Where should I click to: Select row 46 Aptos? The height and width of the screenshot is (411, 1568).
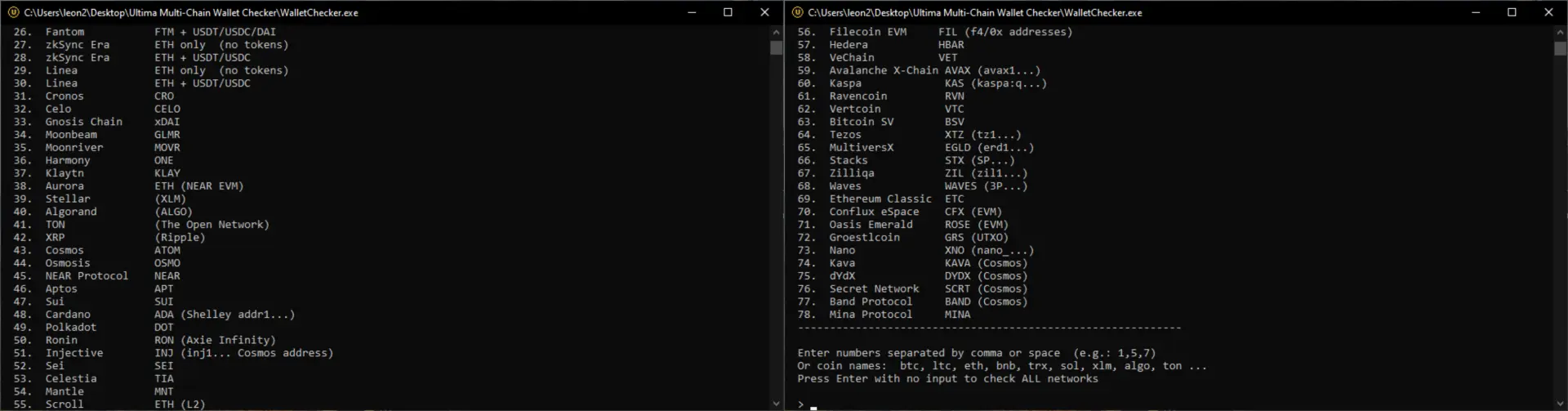[94, 288]
